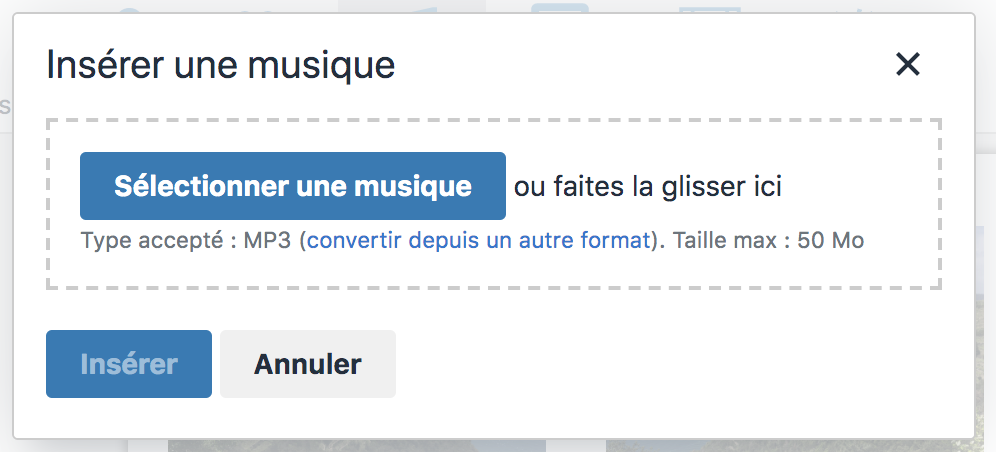Click the Sélectionner une musique button

pos(293,186)
